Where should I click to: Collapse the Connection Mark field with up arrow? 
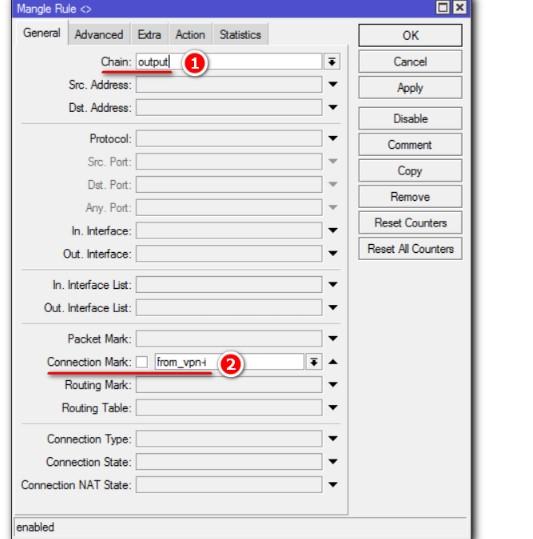(333, 362)
